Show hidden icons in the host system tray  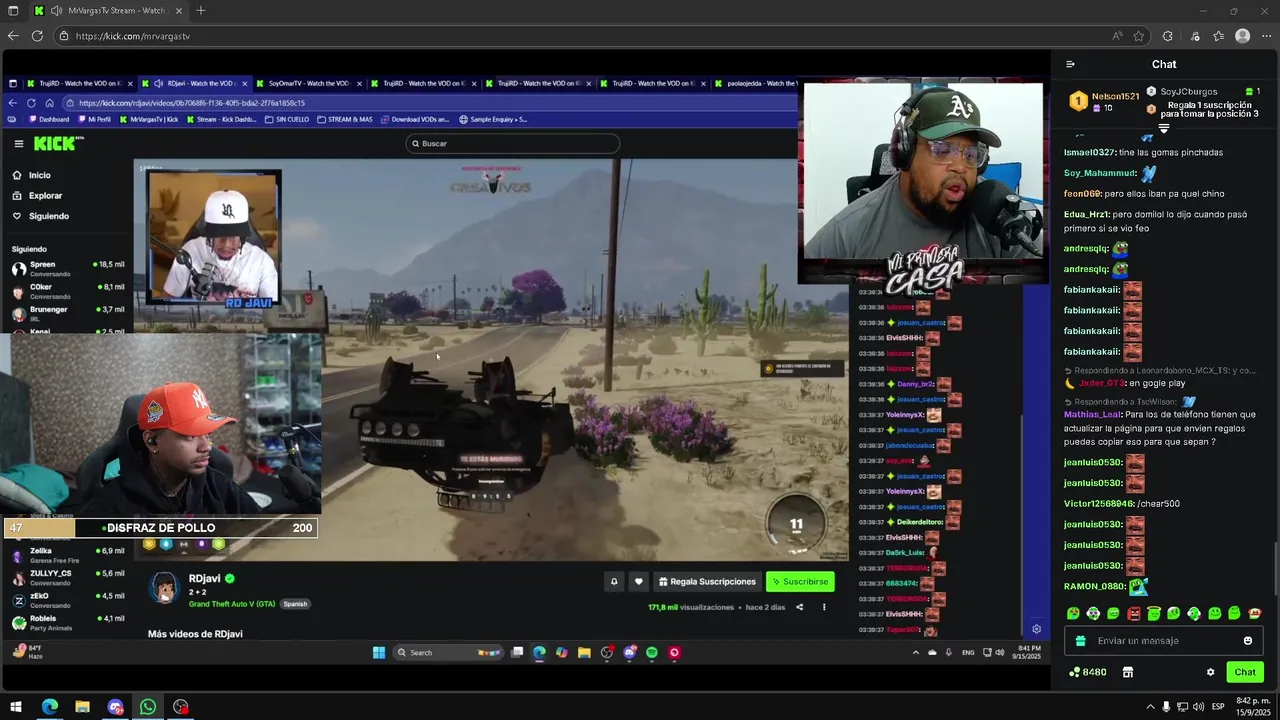click(x=1150, y=707)
